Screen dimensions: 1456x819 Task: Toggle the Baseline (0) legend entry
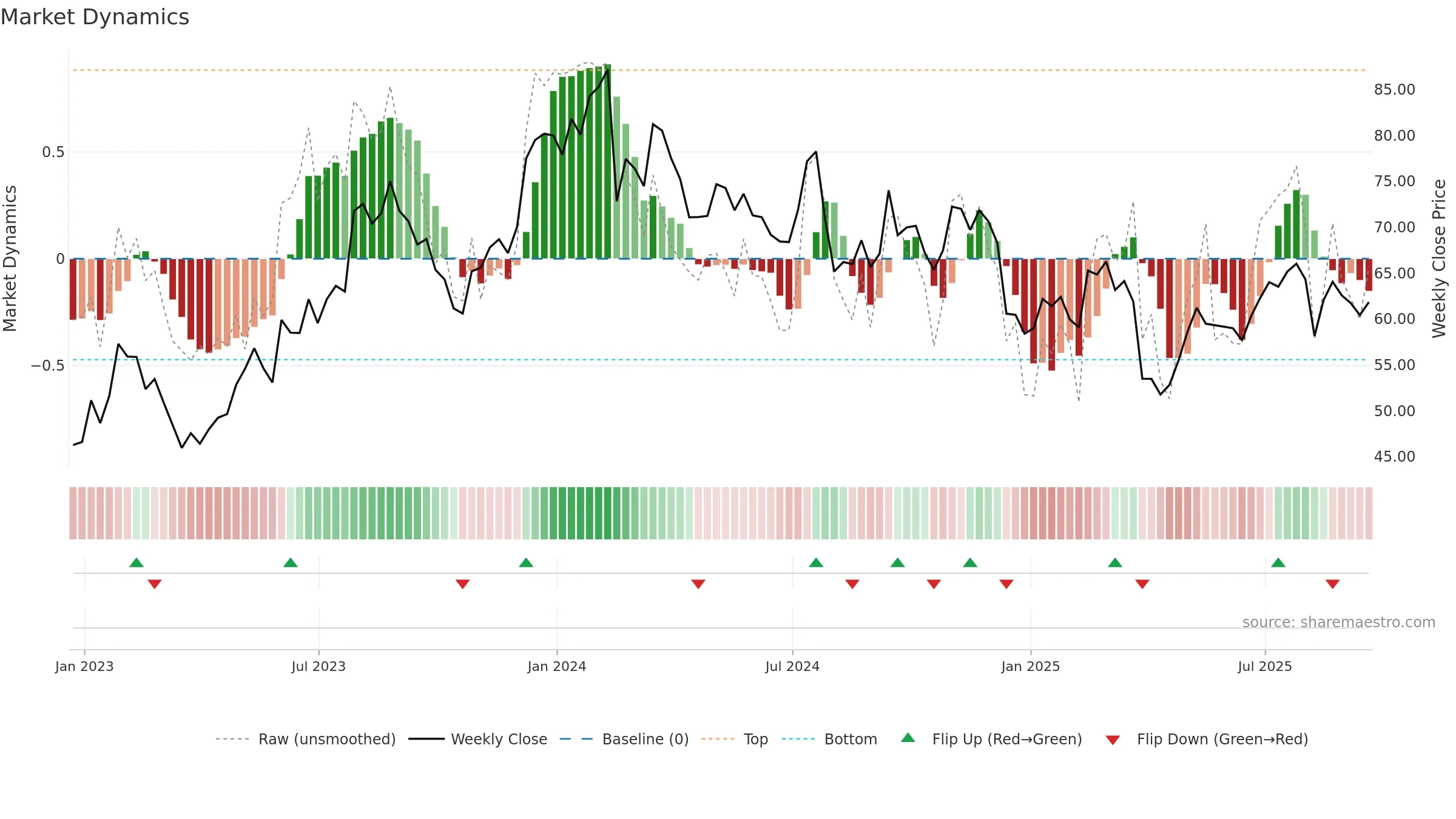[x=624, y=739]
